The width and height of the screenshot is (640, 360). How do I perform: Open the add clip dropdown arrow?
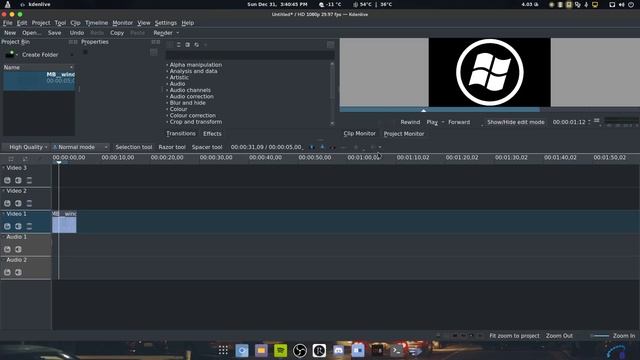point(17,55)
